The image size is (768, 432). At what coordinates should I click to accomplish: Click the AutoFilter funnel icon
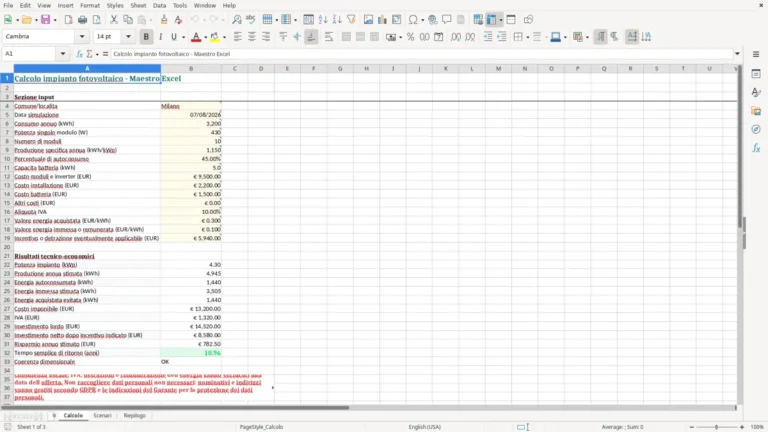pyautogui.click(x=351, y=20)
